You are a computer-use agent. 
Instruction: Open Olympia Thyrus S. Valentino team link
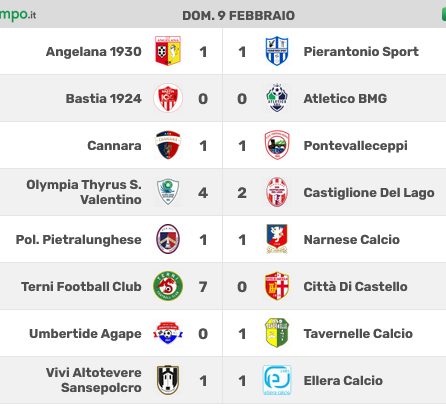click(x=84, y=192)
